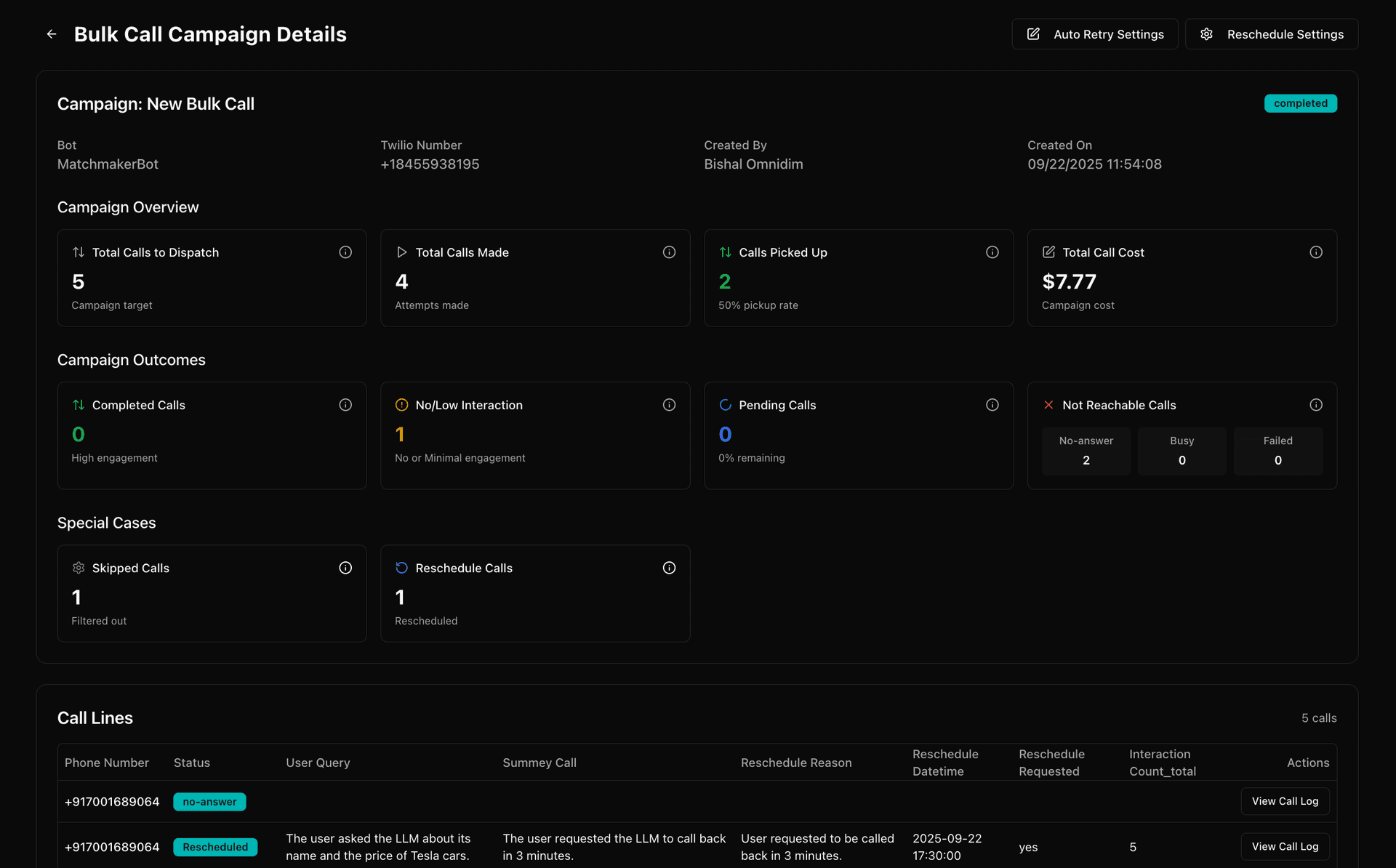1396x868 pixels.
Task: Click the no-answer status badge
Action: pyautogui.click(x=209, y=801)
